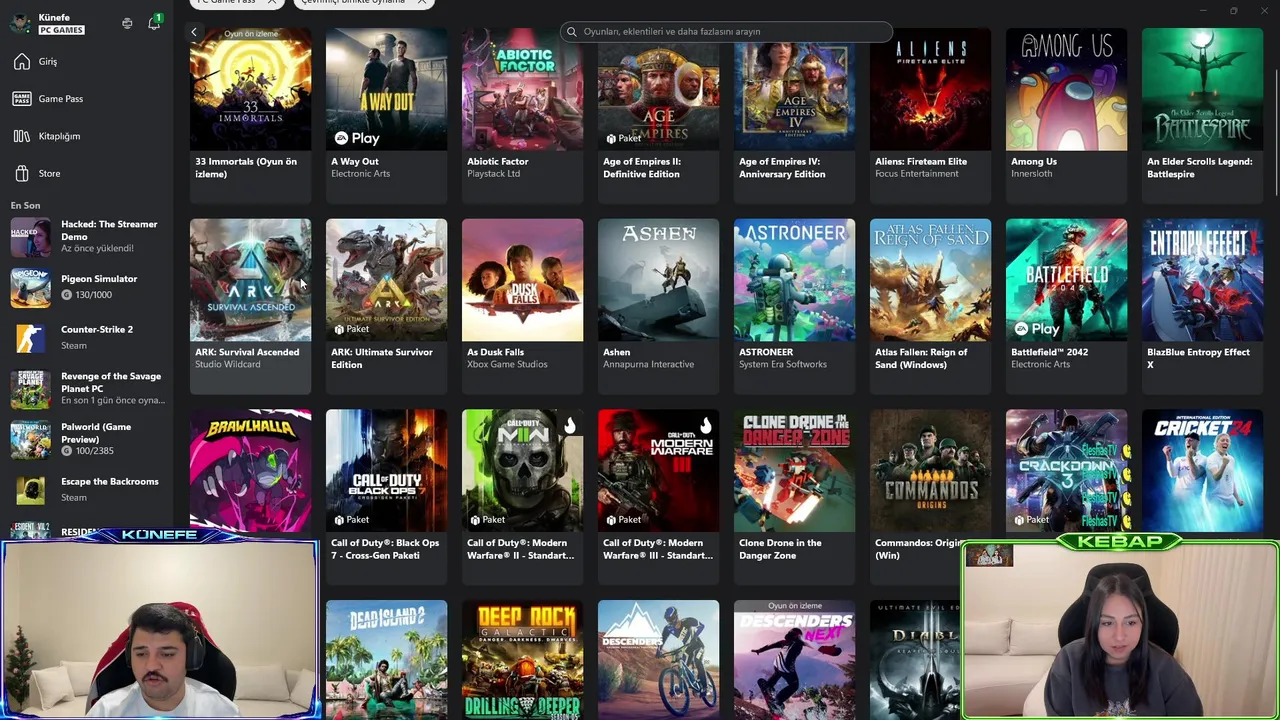Open Cricket 24 game cover
Viewport: 1280px width, 720px height.
pyautogui.click(x=1202, y=471)
